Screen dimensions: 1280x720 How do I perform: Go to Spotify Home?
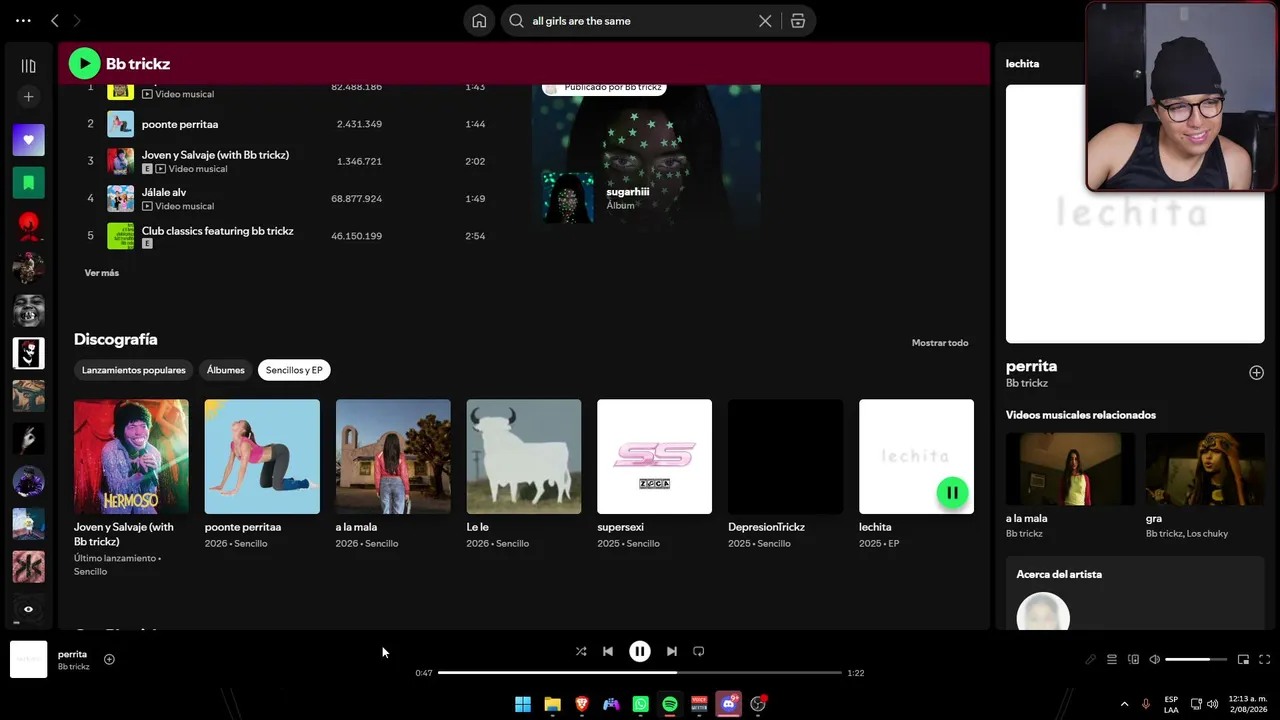tap(479, 21)
